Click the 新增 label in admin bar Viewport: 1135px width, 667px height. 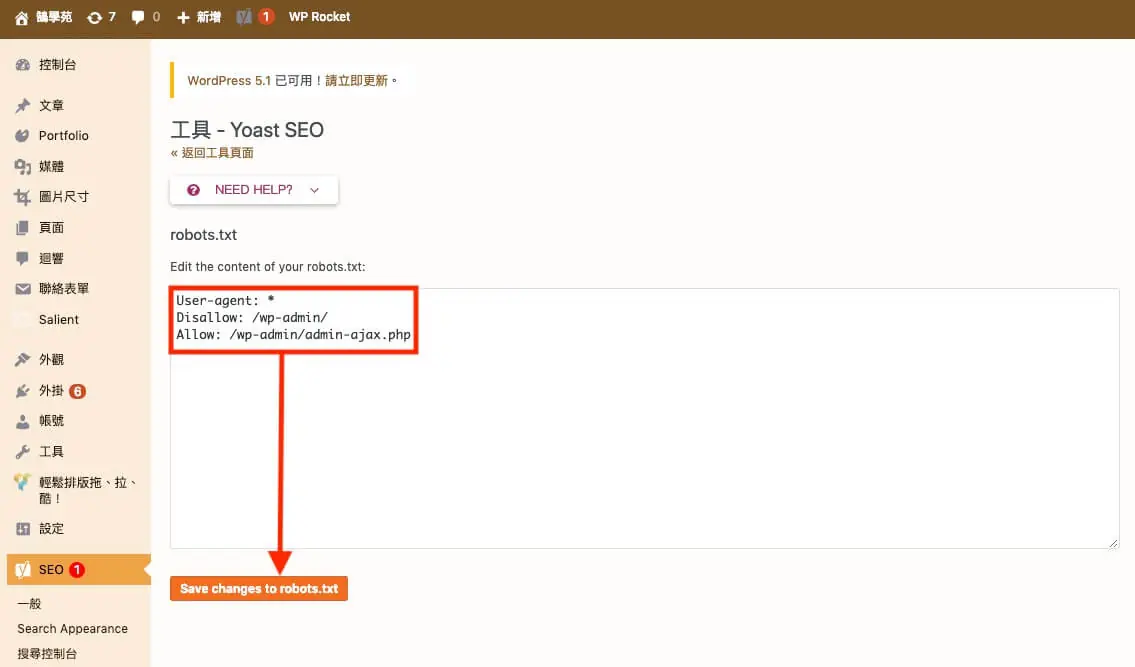click(208, 17)
